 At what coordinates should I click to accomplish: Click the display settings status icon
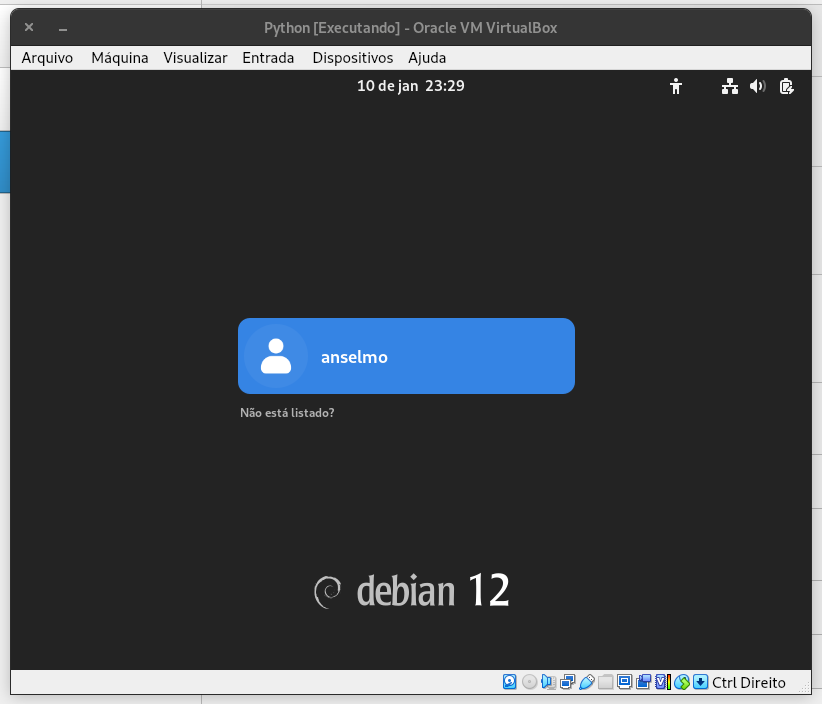point(624,681)
